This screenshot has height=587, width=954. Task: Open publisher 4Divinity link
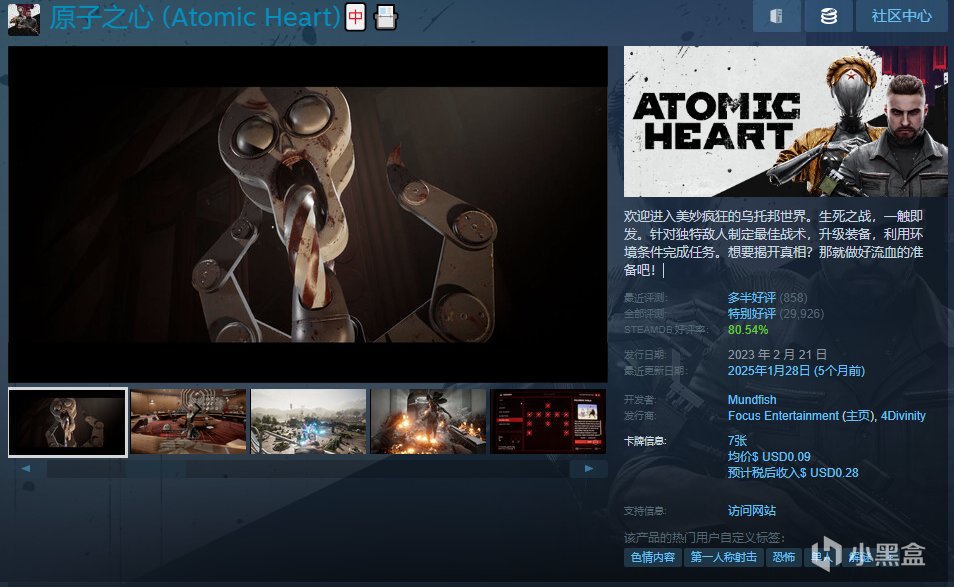(903, 415)
